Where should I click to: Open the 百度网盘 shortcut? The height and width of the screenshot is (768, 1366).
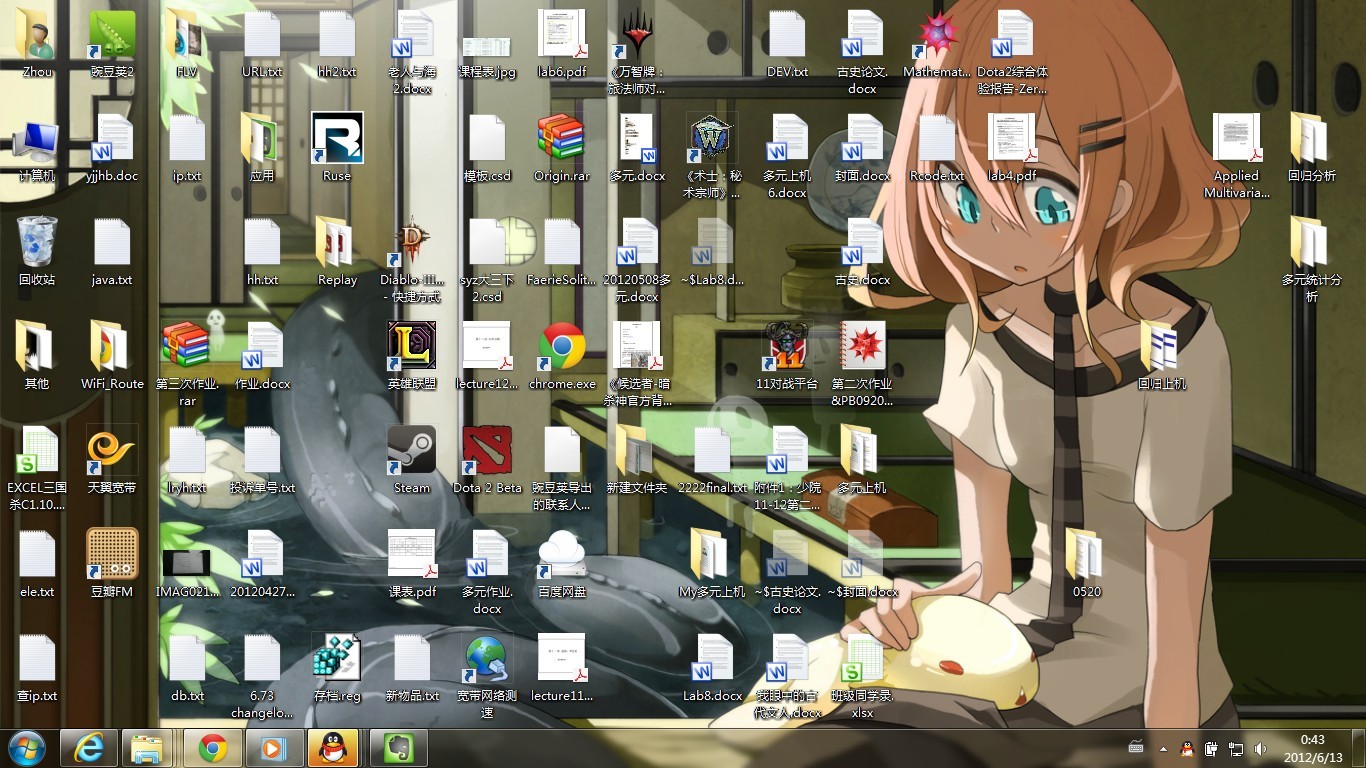pos(562,554)
